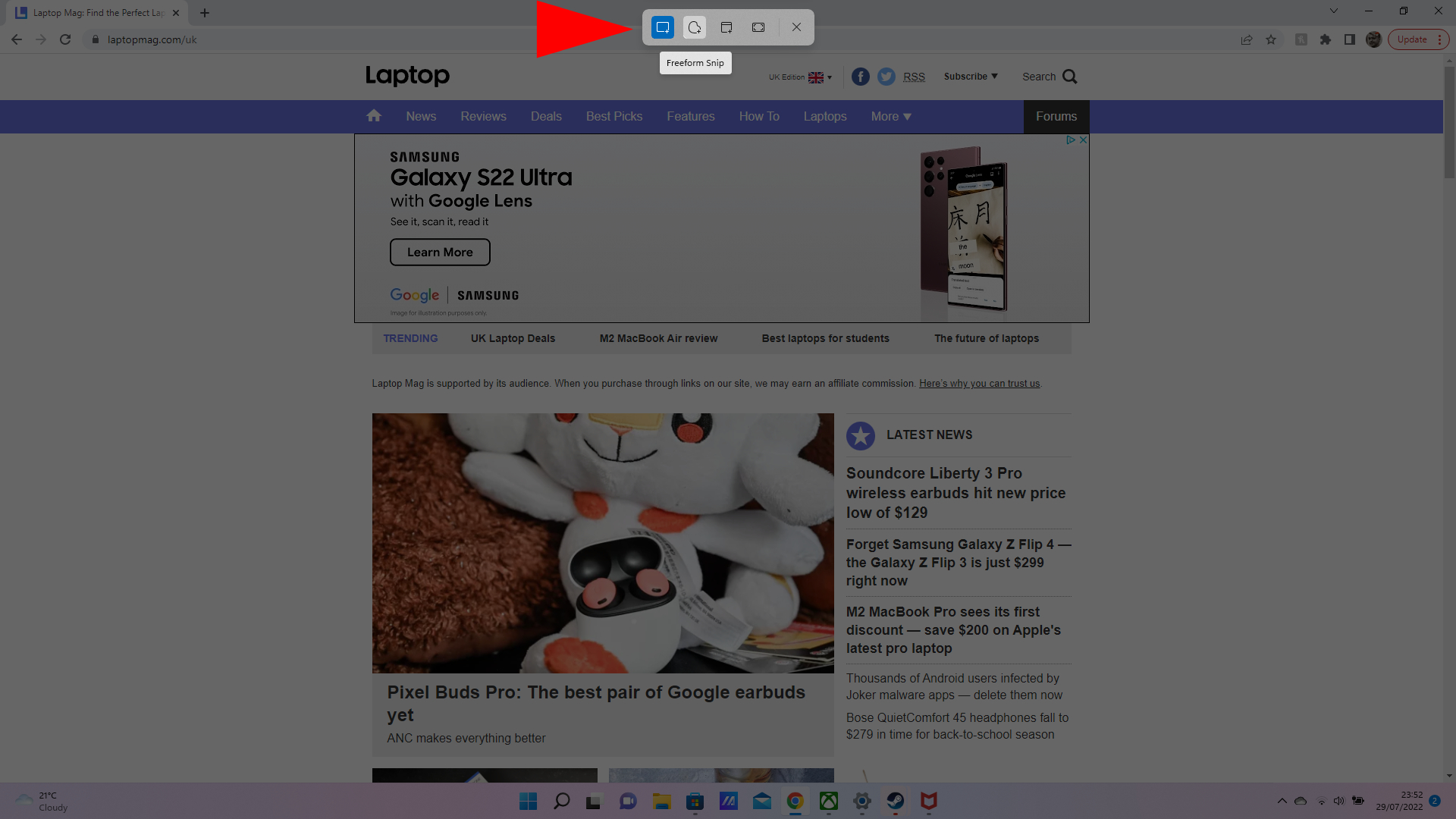
Task: Open Facebook link on Laptop Mag
Action: tap(860, 76)
